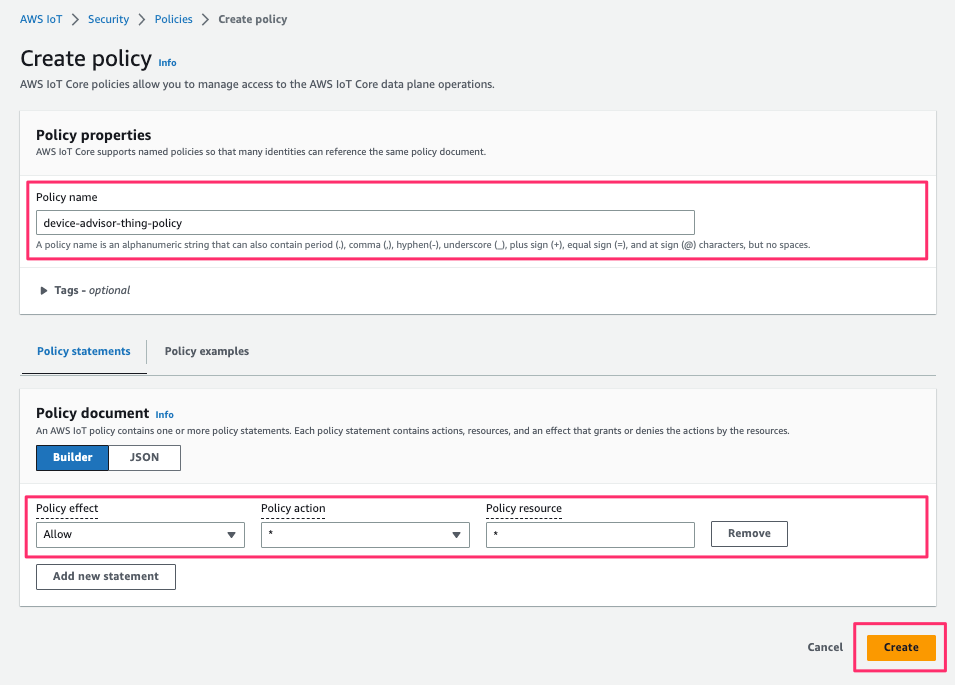Click inside the Policy name field
955x685 pixels.
[x=365, y=222]
